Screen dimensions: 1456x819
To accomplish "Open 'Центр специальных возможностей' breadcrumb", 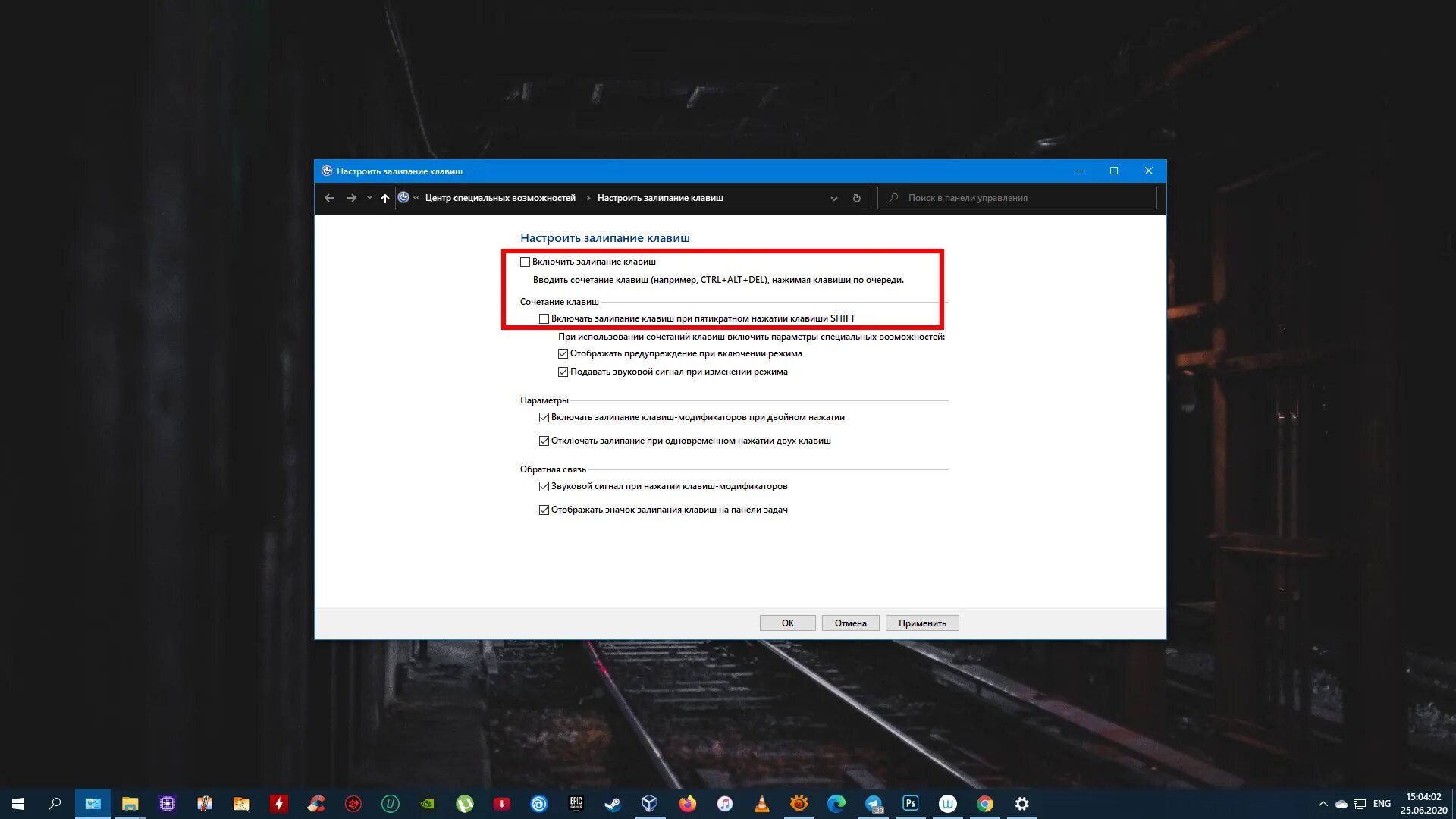I will point(500,198).
